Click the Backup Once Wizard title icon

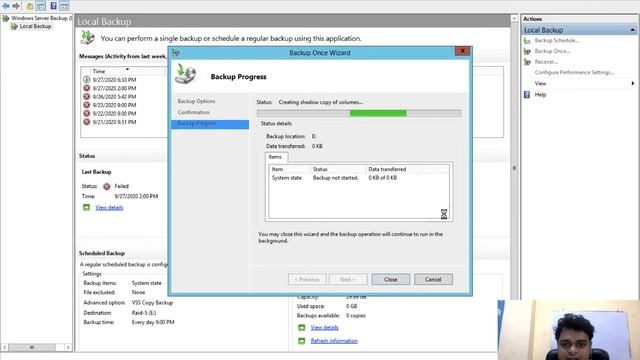[x=176, y=53]
